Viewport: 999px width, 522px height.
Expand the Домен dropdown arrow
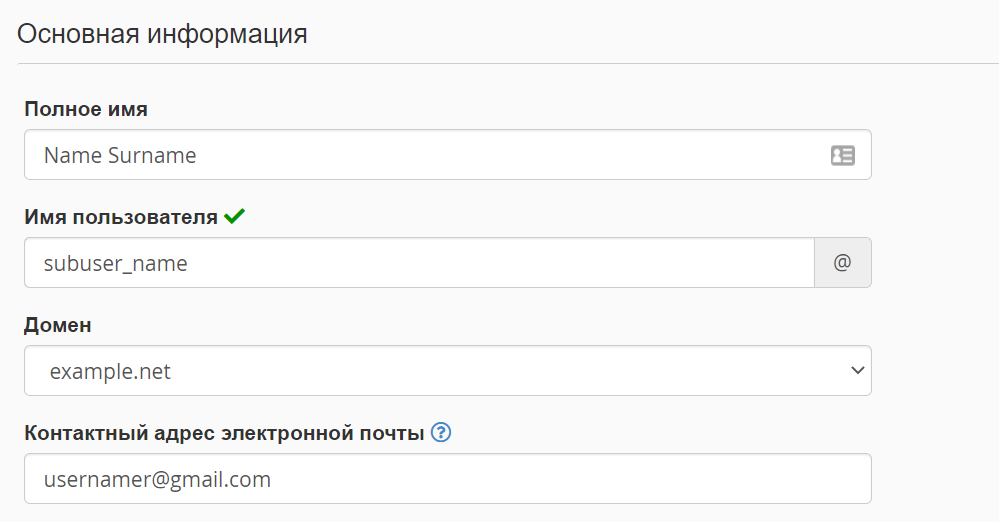pos(857,371)
